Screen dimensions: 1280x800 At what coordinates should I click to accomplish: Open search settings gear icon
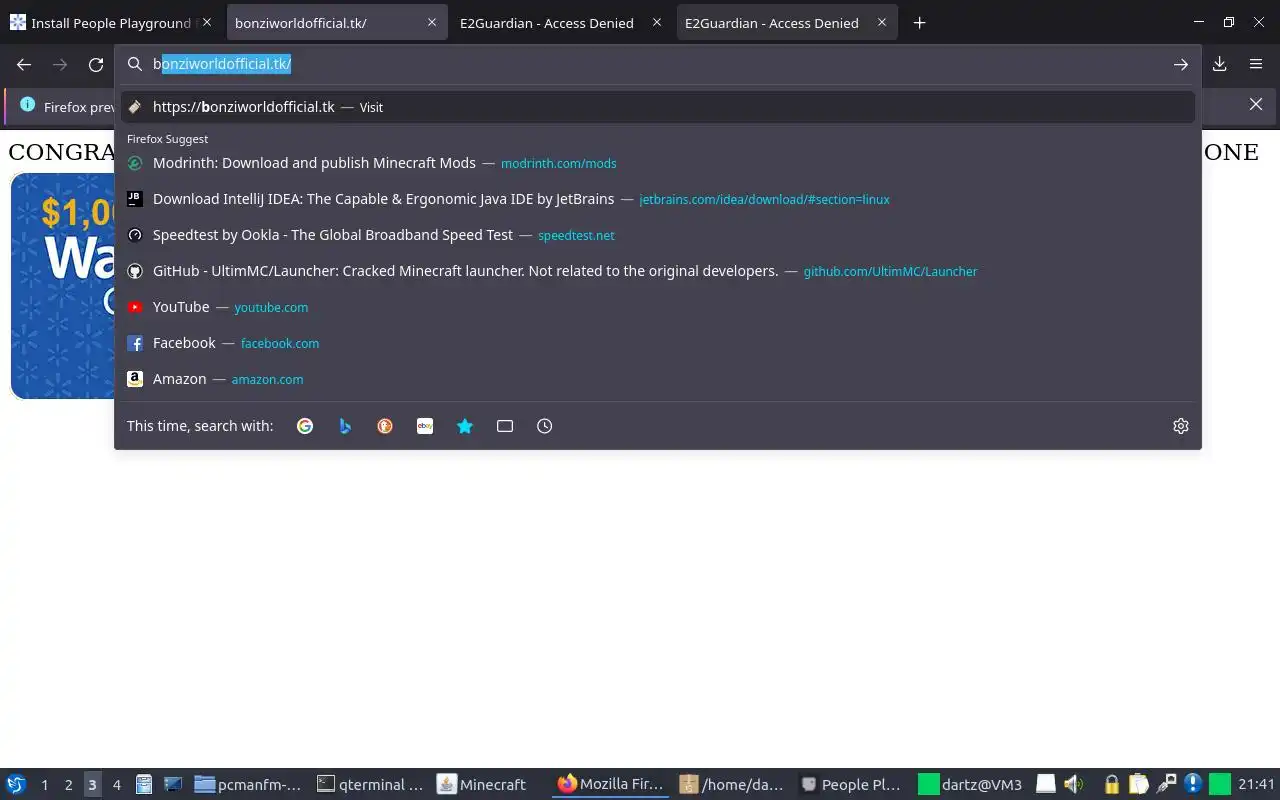tap(1181, 426)
